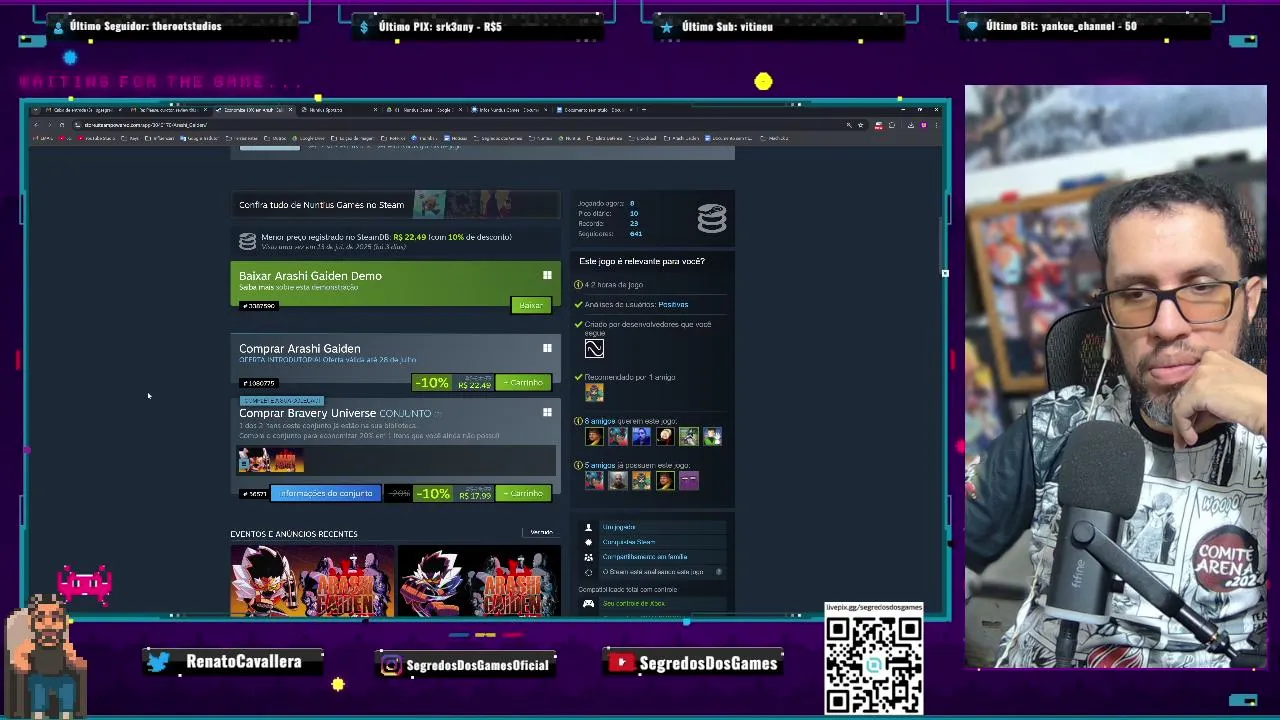Click help icon beside Steam analysis row

pos(719,572)
